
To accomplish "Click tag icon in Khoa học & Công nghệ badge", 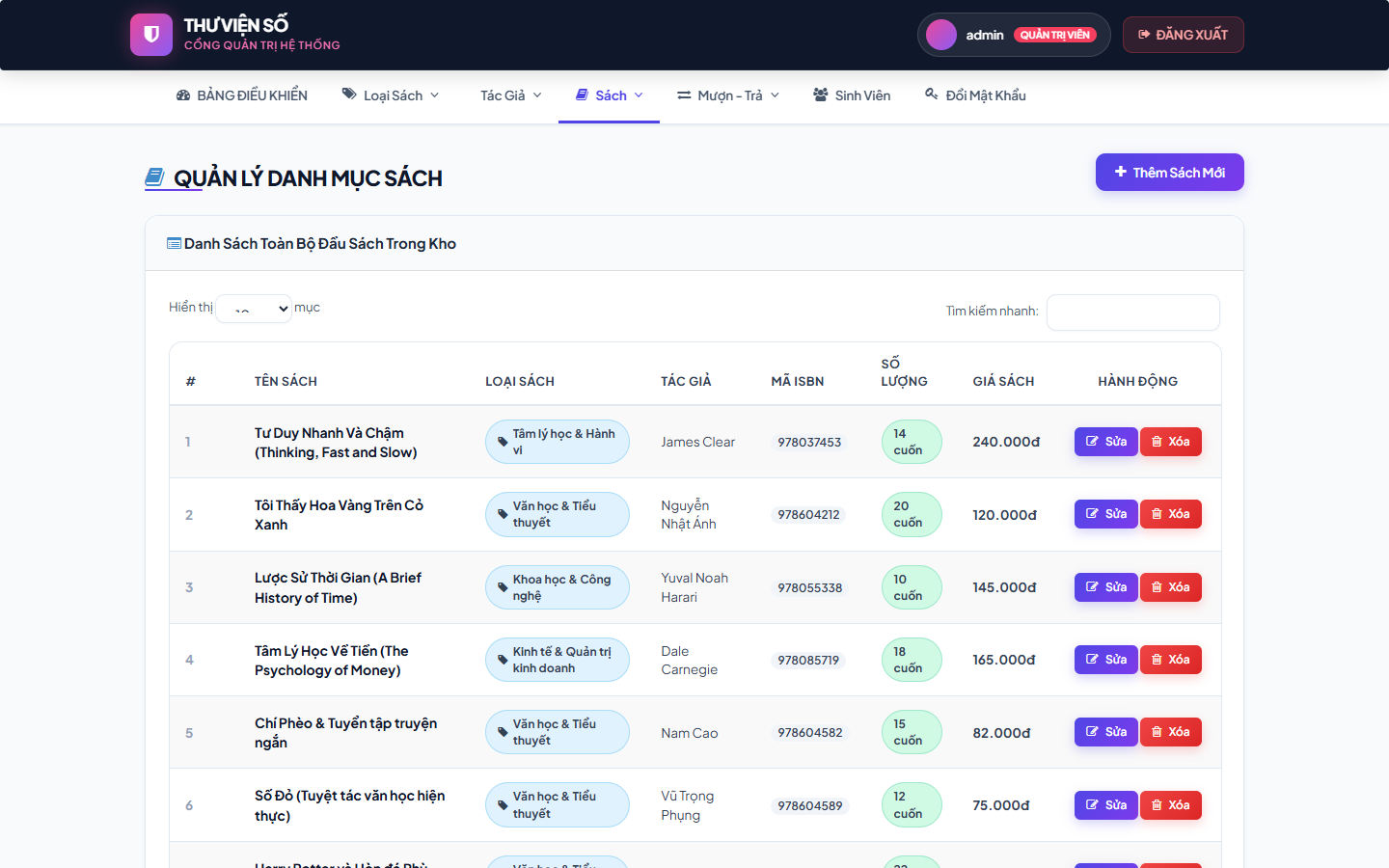I will [503, 587].
